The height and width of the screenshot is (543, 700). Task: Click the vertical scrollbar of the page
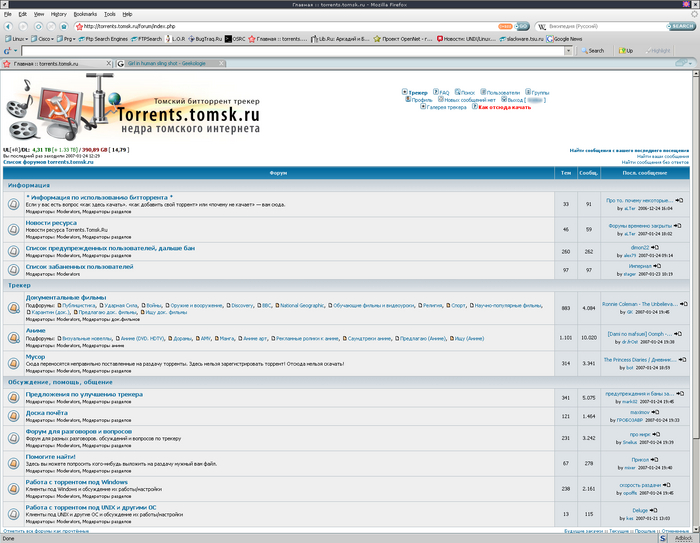[x=696, y=257]
